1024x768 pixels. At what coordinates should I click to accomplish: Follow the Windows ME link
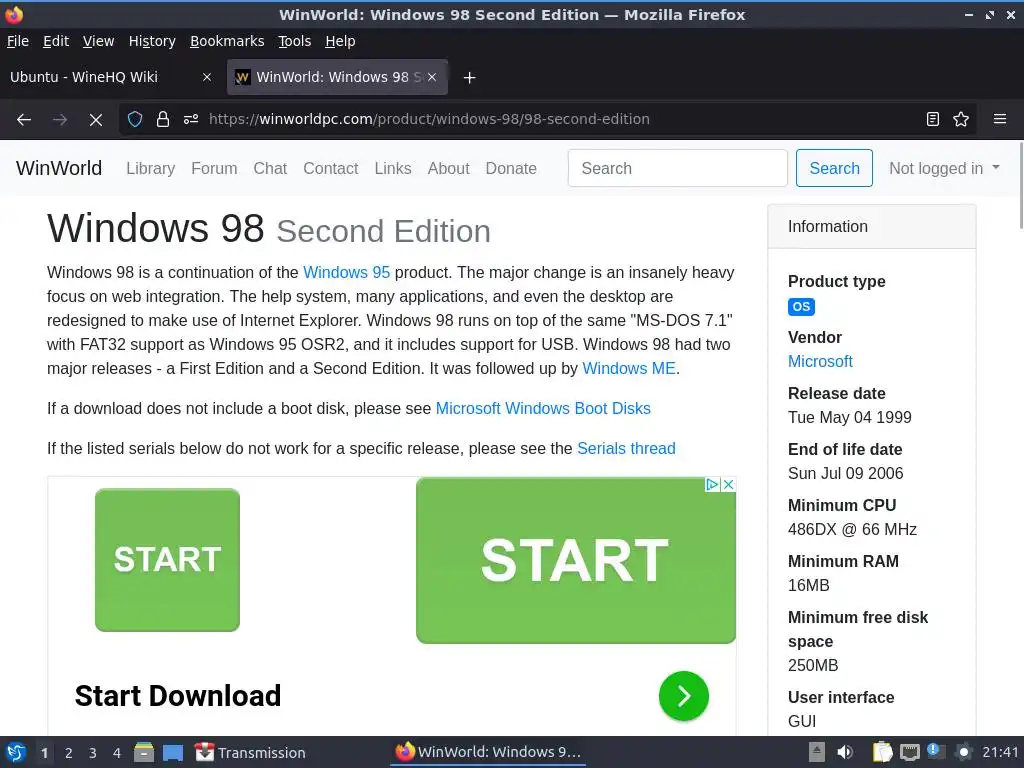[x=629, y=368]
